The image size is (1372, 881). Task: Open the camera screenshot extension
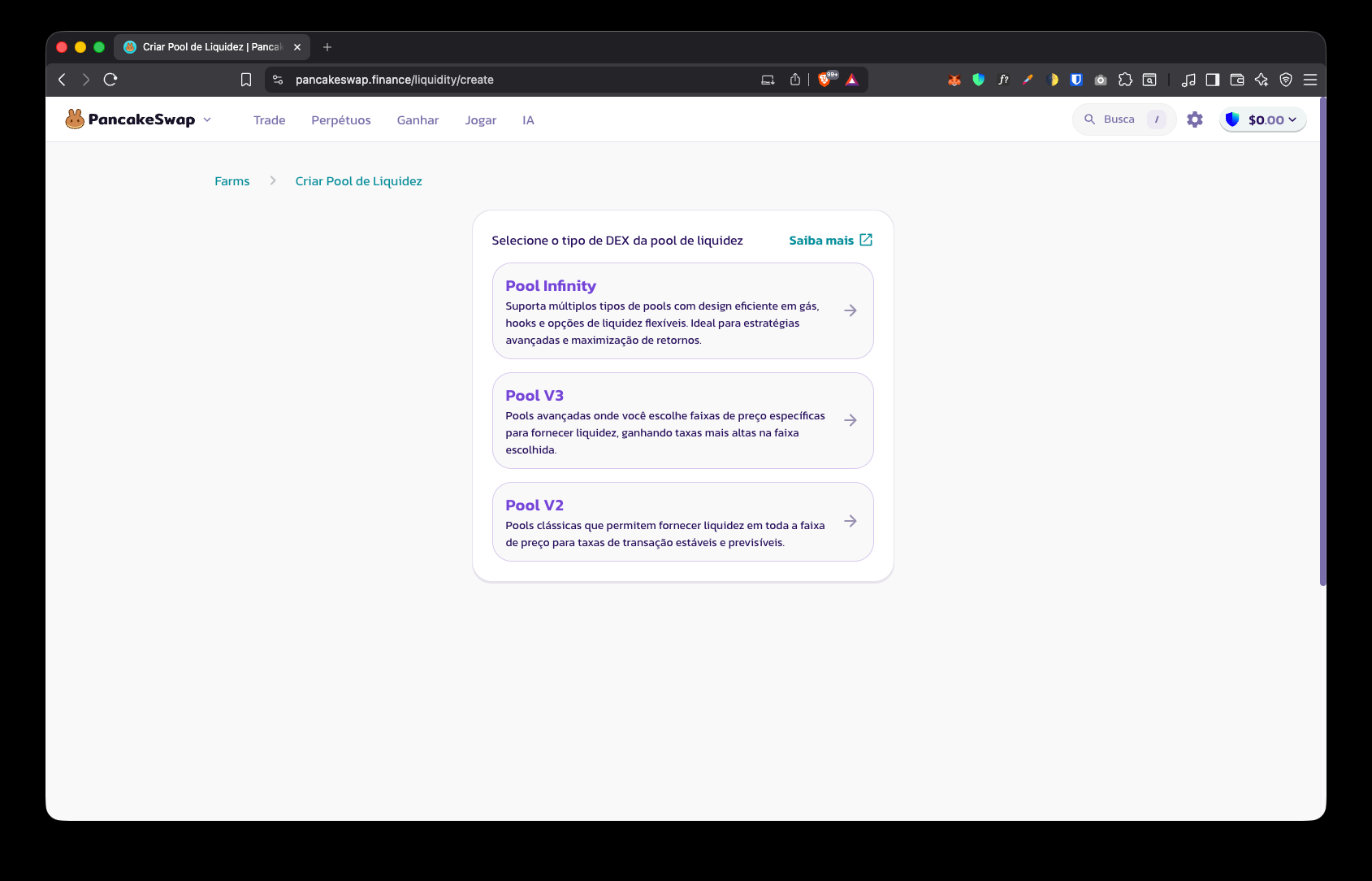(x=1101, y=80)
